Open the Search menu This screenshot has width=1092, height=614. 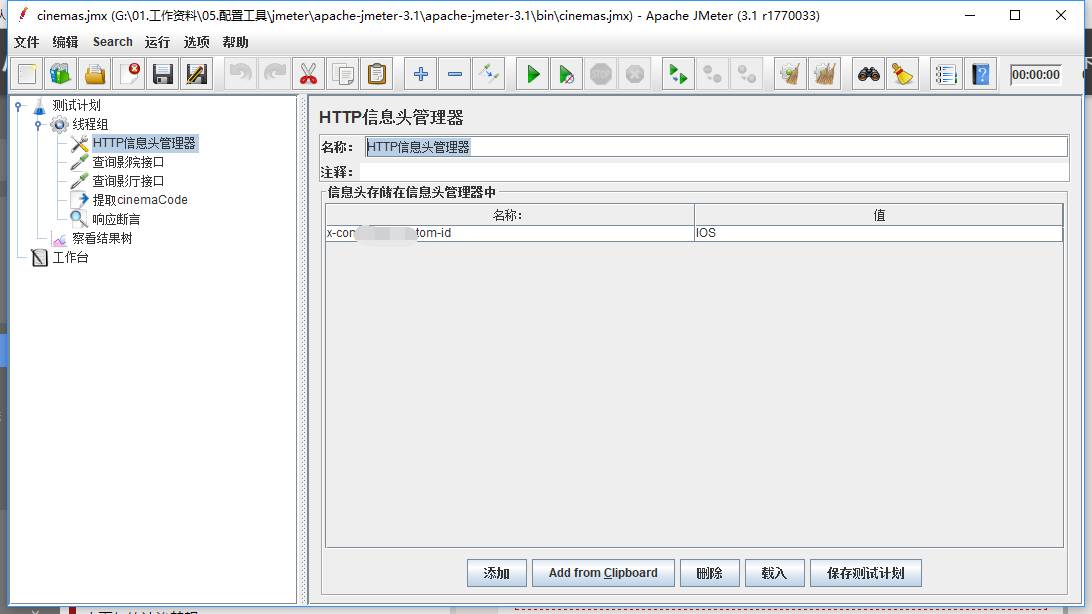click(113, 42)
